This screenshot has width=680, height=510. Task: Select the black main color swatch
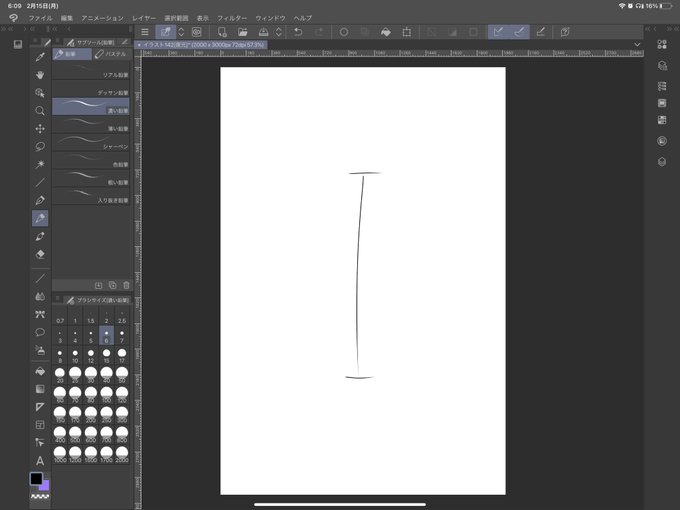[x=36, y=479]
